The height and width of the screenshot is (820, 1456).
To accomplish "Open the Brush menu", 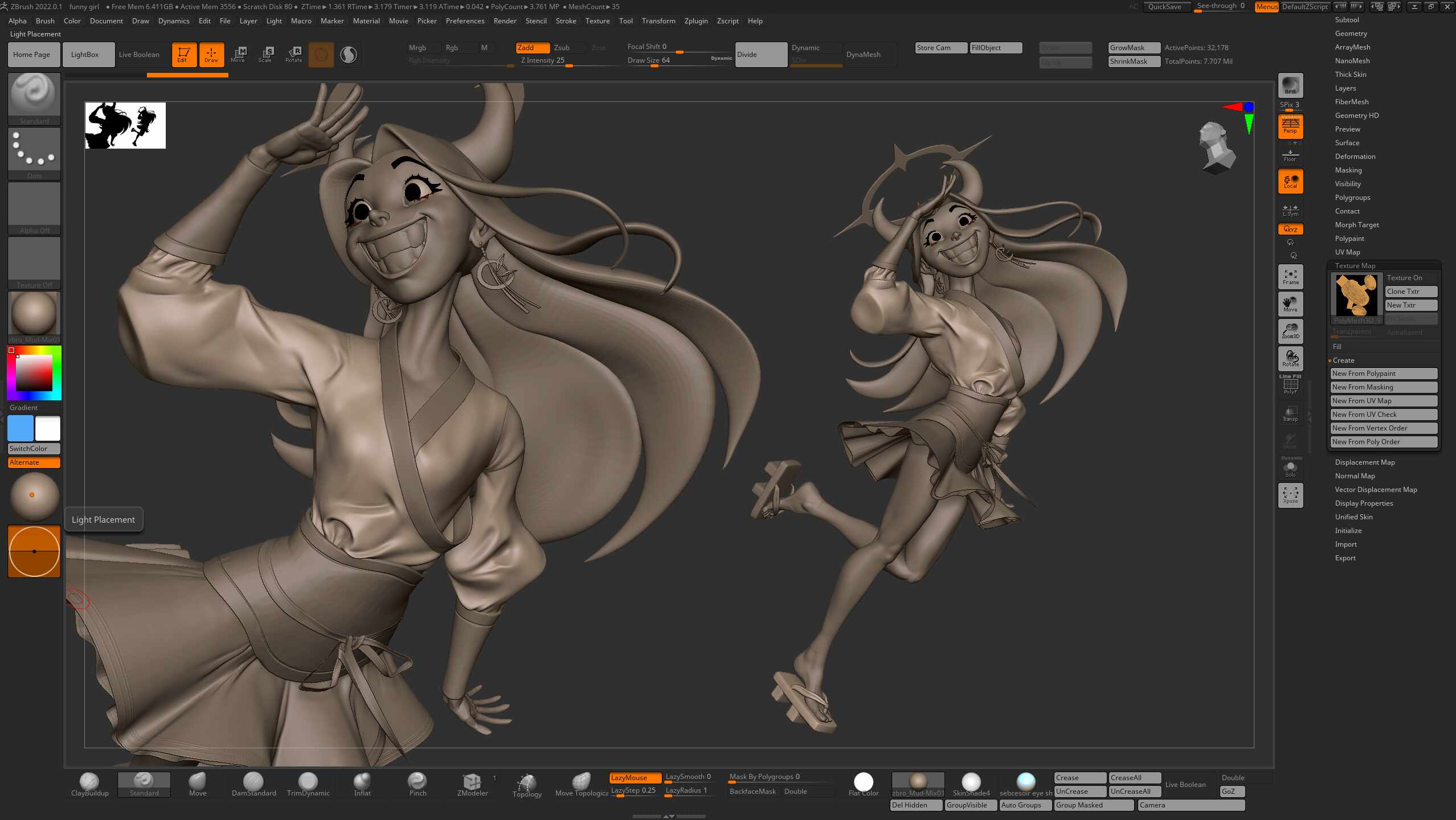I will pyautogui.click(x=45, y=21).
